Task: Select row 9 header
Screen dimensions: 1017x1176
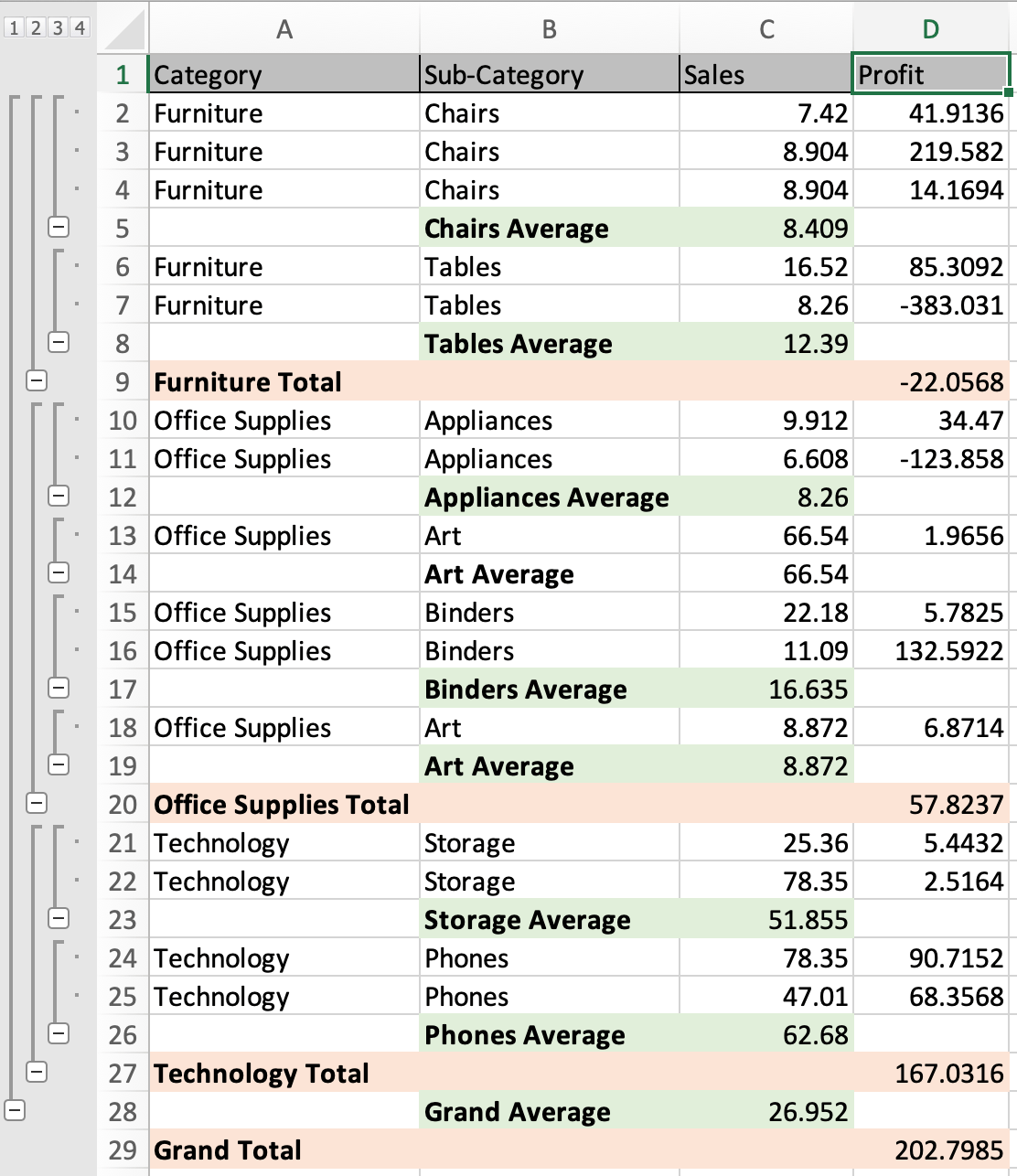Action: click(x=123, y=382)
